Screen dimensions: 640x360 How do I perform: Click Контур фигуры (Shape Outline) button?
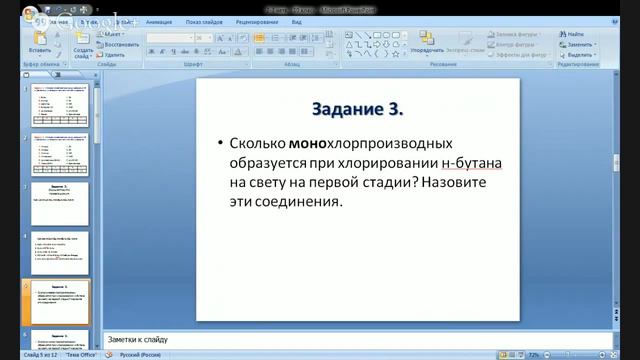pos(512,44)
